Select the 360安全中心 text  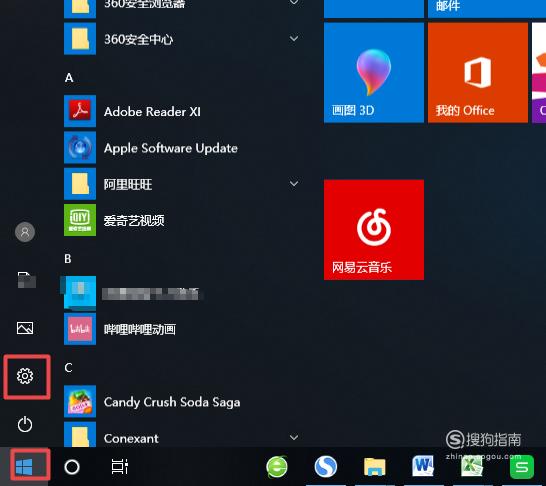[138, 39]
